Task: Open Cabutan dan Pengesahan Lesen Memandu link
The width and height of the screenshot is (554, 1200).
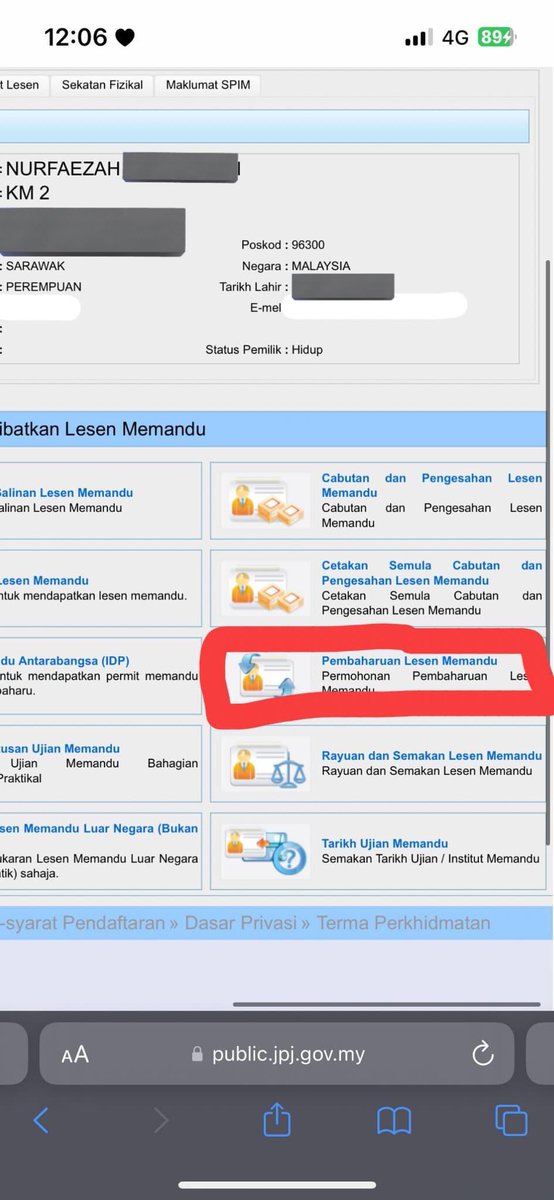Action: [x=432, y=485]
